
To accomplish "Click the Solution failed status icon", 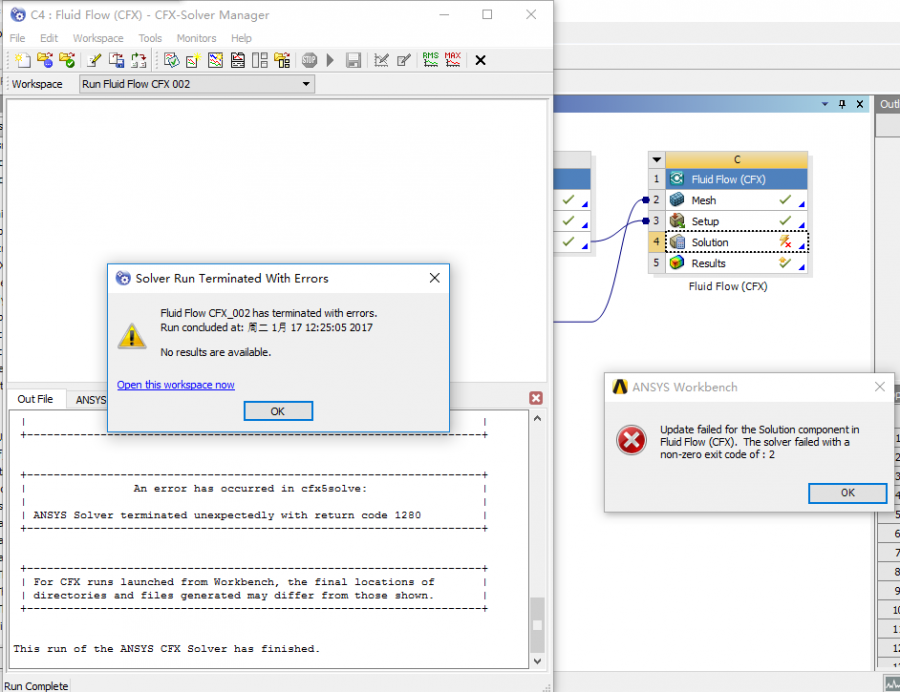I will click(785, 242).
